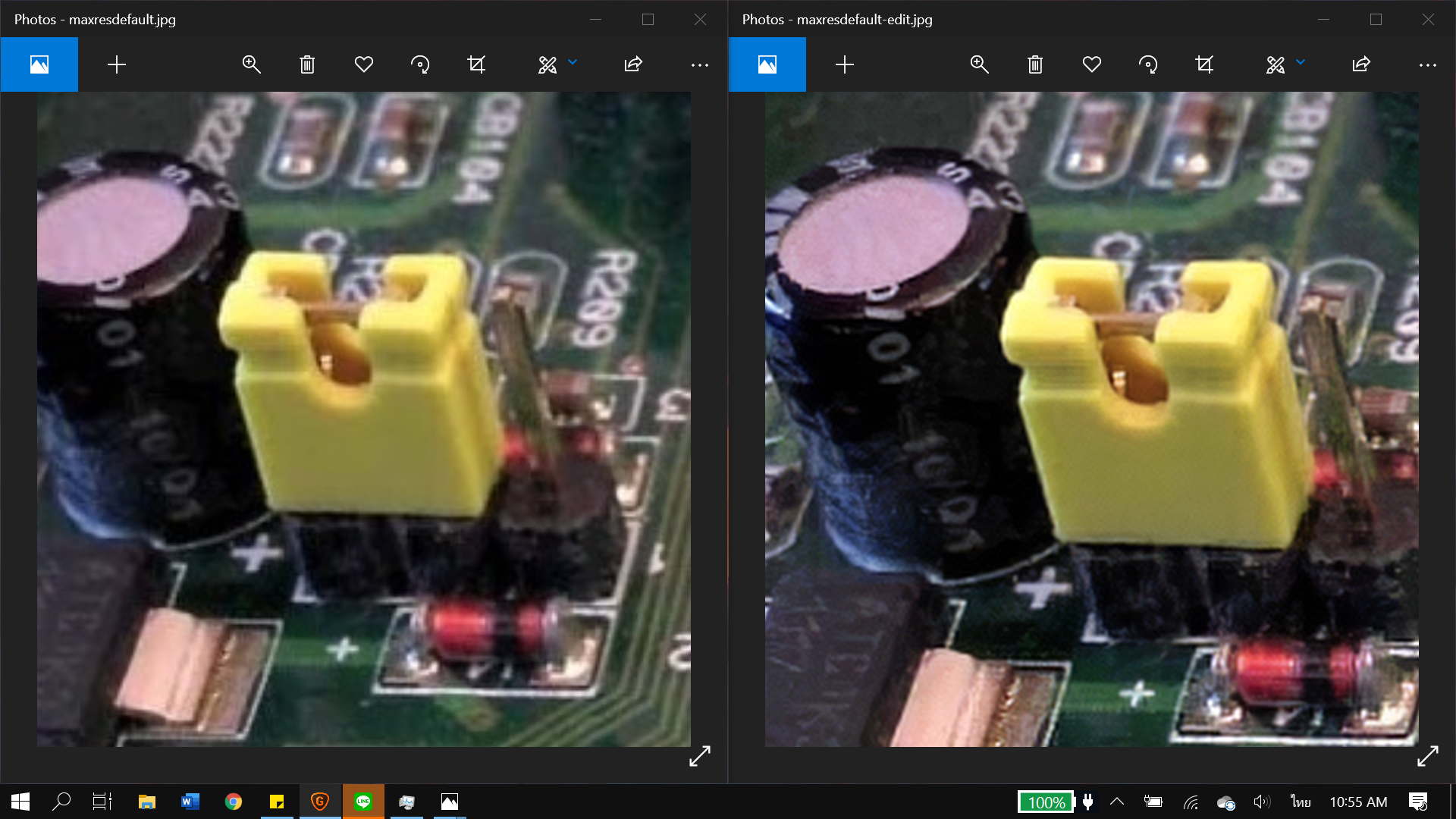
Task: Click zoom icon in left Photos window
Action: 251,64
